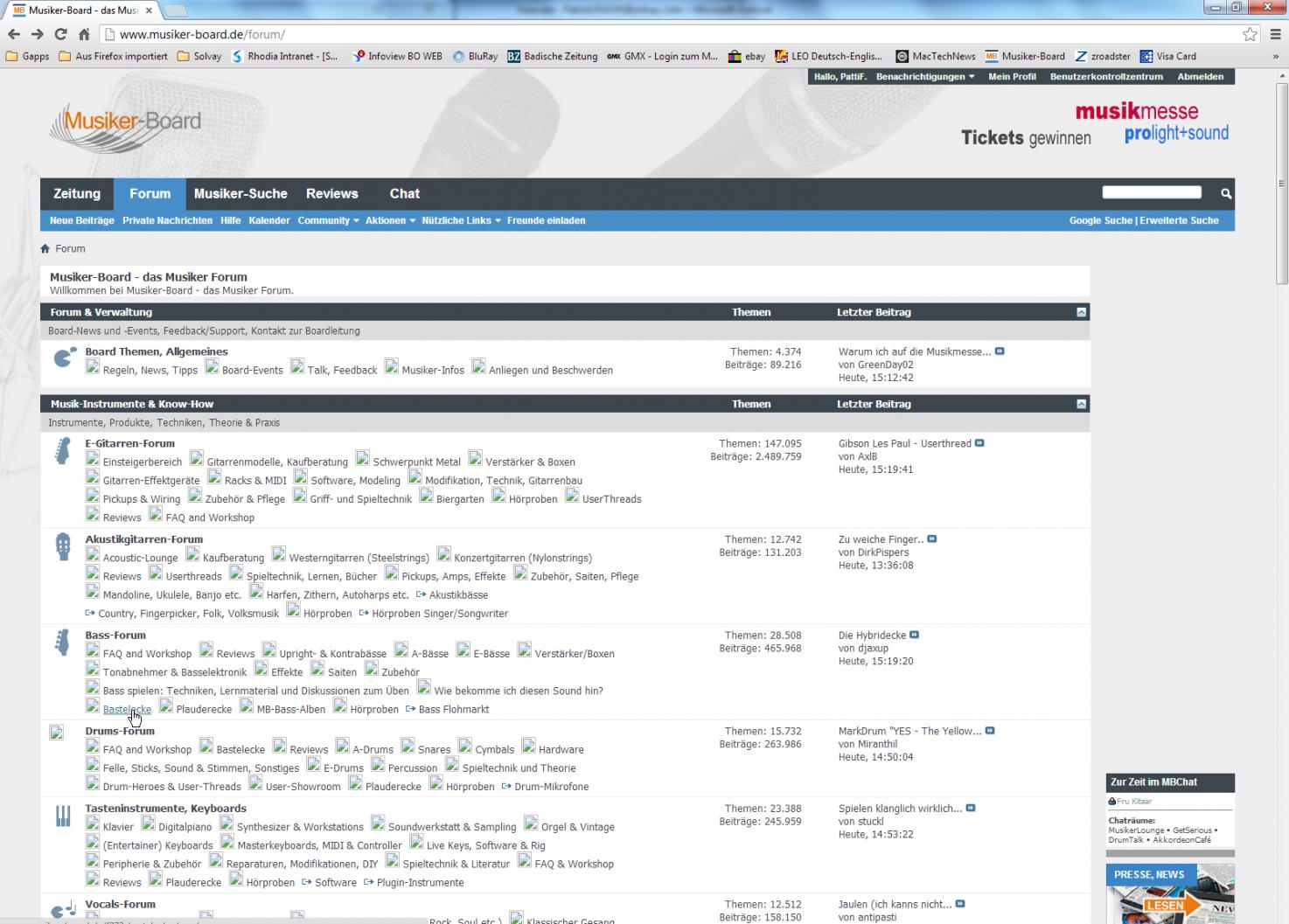Open the Benachrichtigungen dropdown
Viewport: 1289px width, 924px height.
[x=925, y=77]
